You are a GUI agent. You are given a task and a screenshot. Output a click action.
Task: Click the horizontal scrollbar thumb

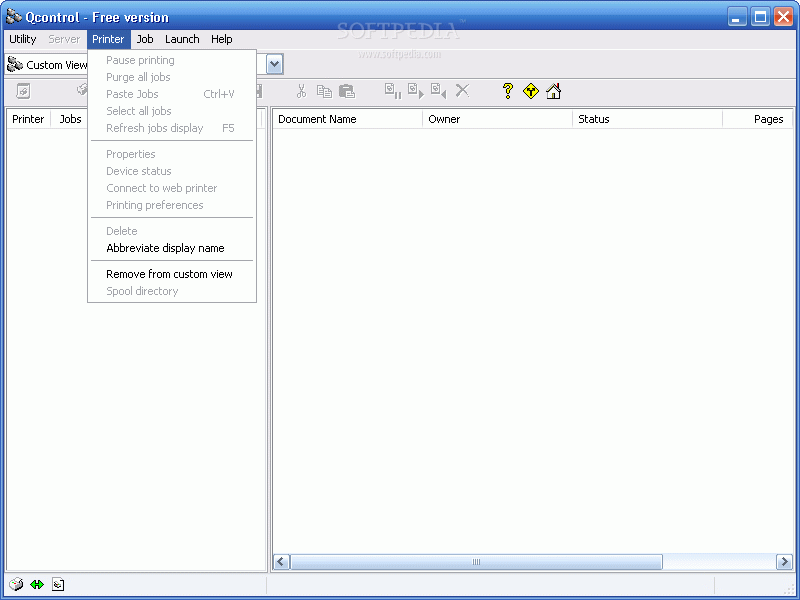click(476, 562)
